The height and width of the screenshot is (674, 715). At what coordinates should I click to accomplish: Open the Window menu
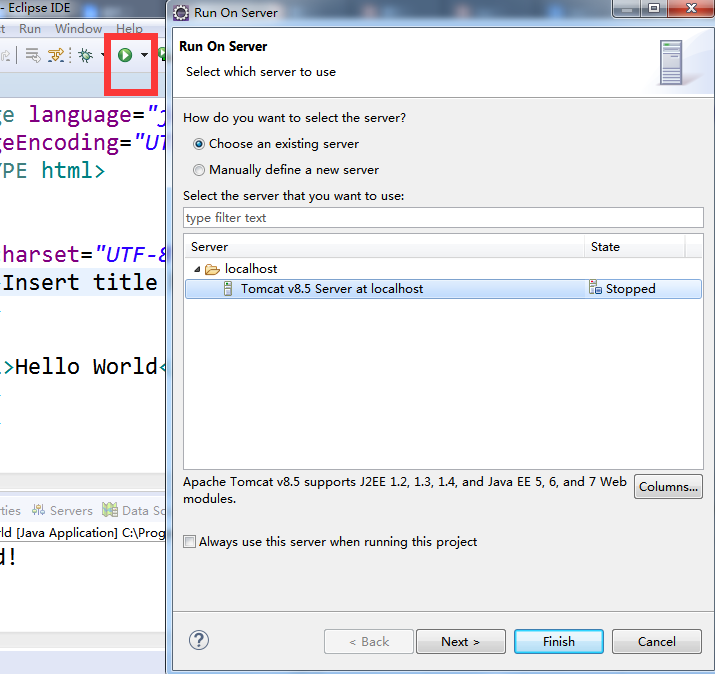(78, 29)
